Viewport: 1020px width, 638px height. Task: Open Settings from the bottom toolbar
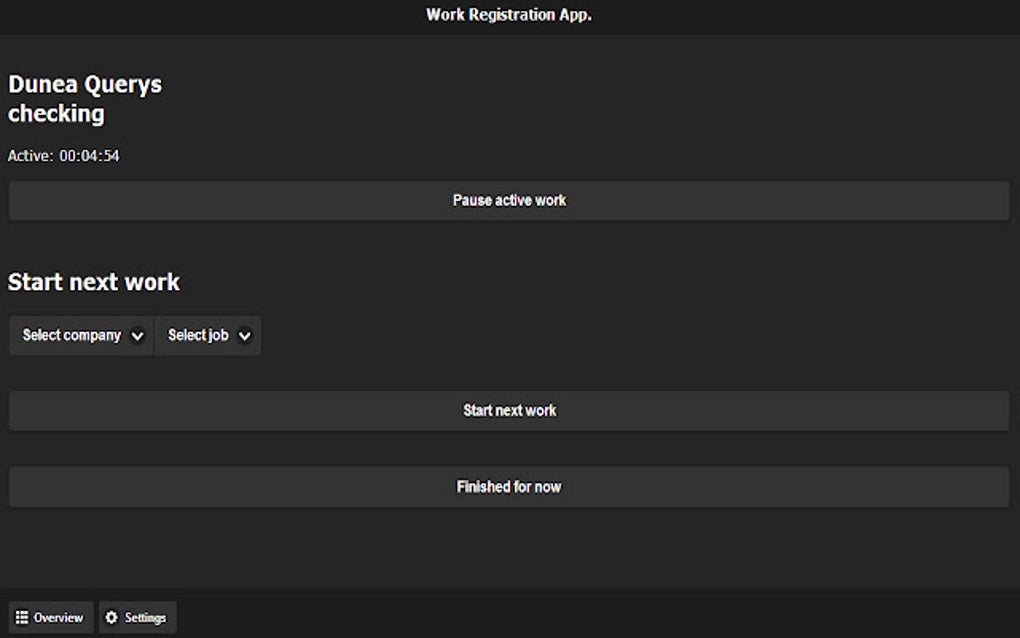coord(137,617)
